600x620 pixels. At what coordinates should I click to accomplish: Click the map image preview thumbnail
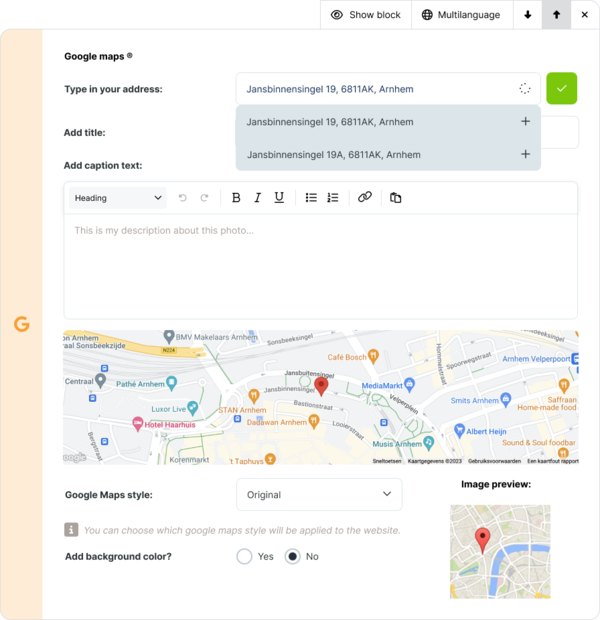tap(500, 552)
